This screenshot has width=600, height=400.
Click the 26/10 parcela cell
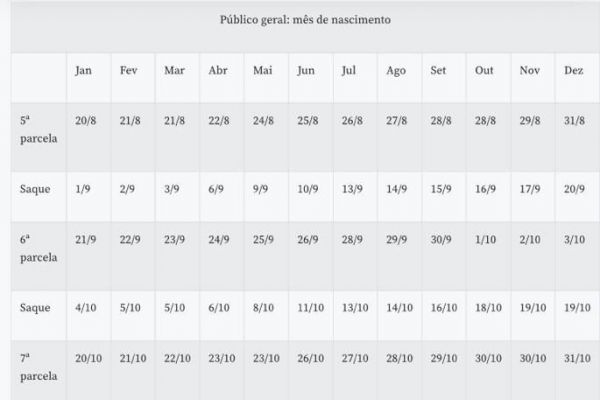click(310, 358)
